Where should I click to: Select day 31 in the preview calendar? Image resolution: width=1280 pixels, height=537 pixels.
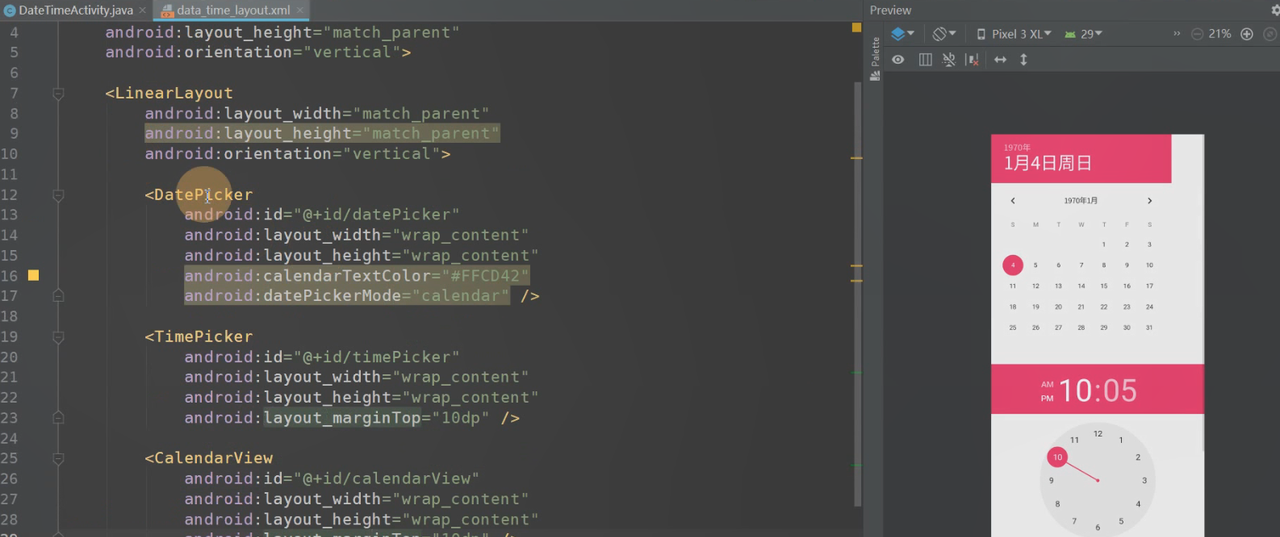1149,327
